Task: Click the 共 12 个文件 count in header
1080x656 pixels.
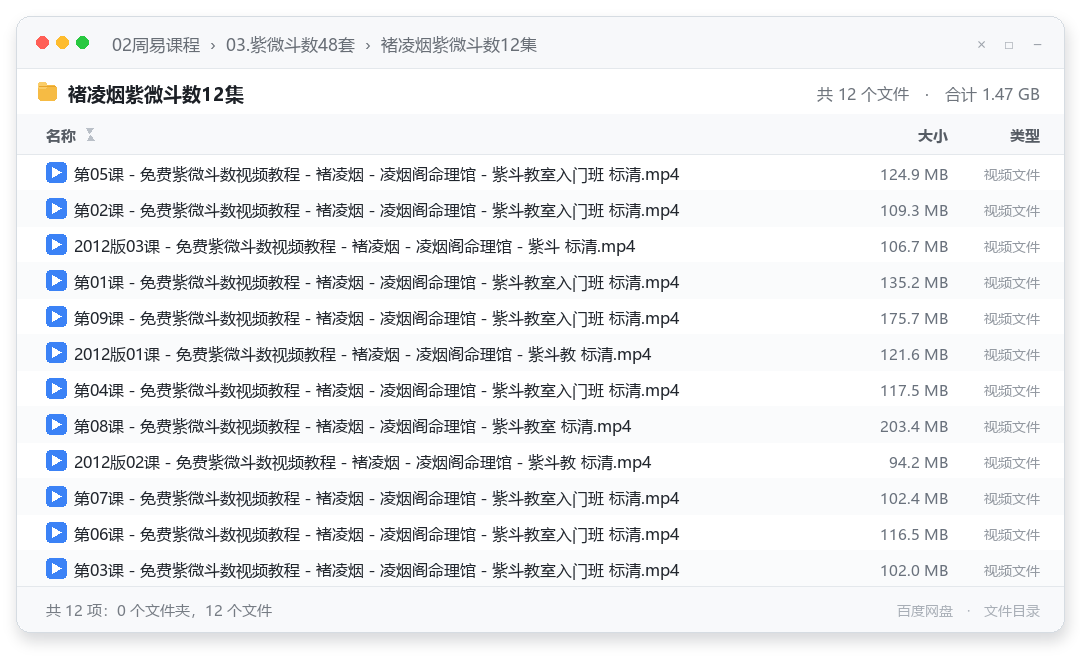Action: (x=863, y=94)
